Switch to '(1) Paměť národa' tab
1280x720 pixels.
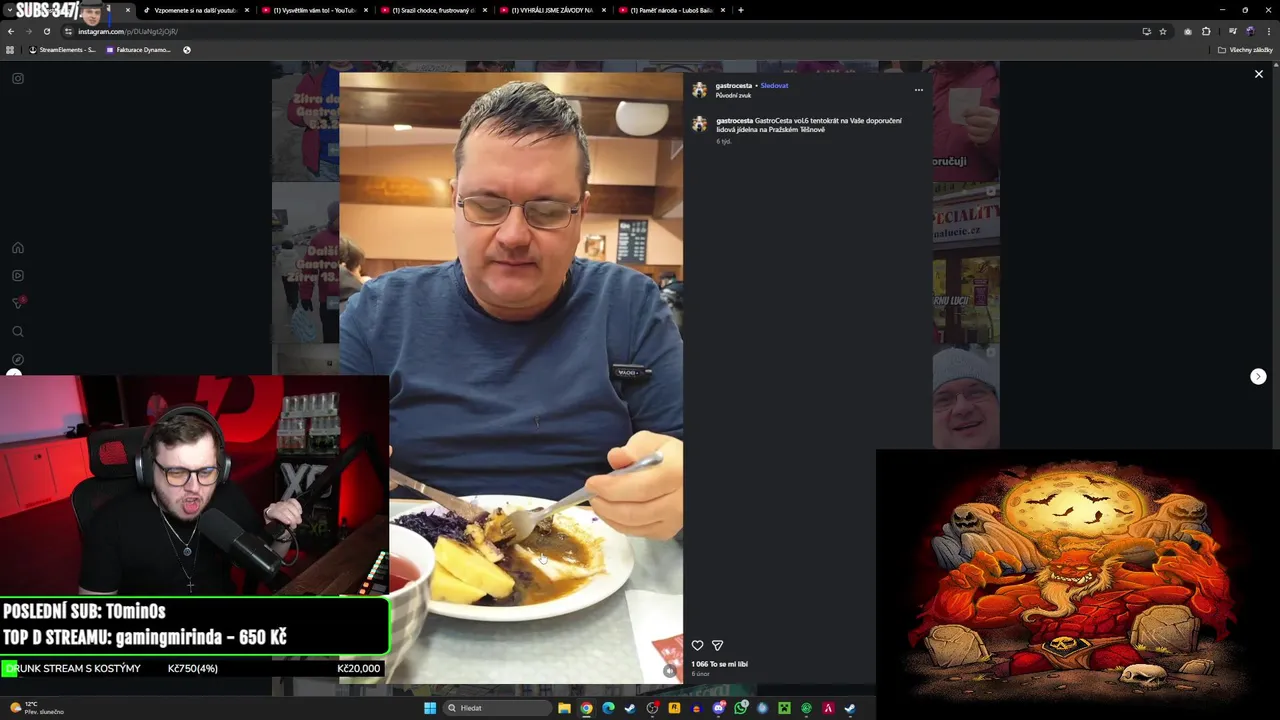(x=672, y=10)
